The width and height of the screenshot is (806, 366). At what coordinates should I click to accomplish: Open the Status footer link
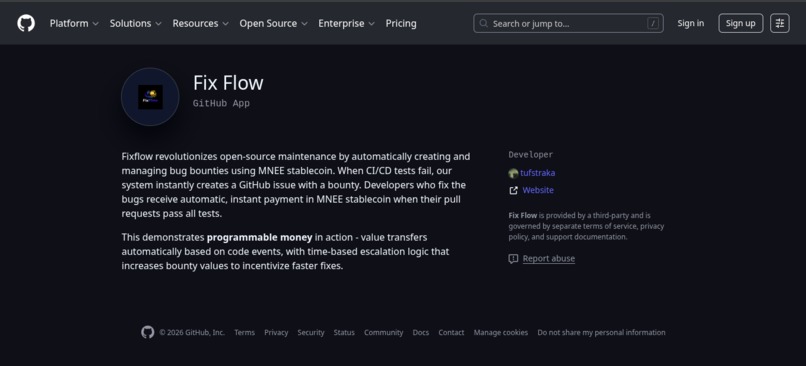(344, 333)
